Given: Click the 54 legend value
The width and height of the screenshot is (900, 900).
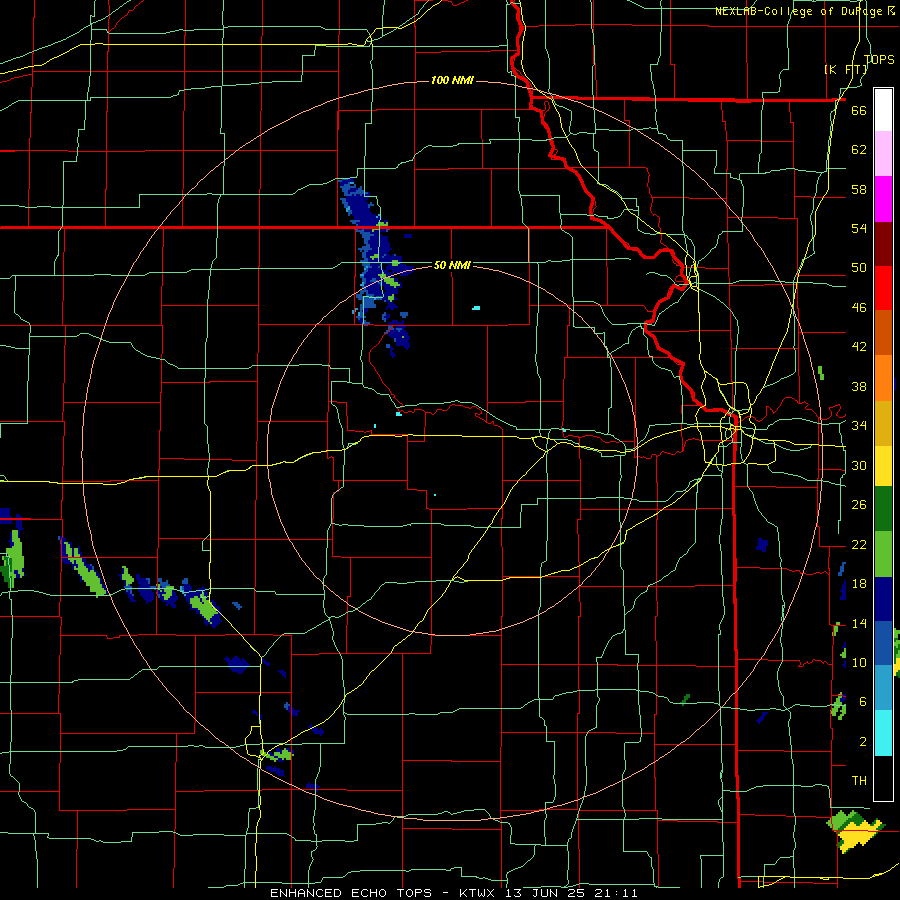Looking at the screenshot, I should pyautogui.click(x=859, y=228).
